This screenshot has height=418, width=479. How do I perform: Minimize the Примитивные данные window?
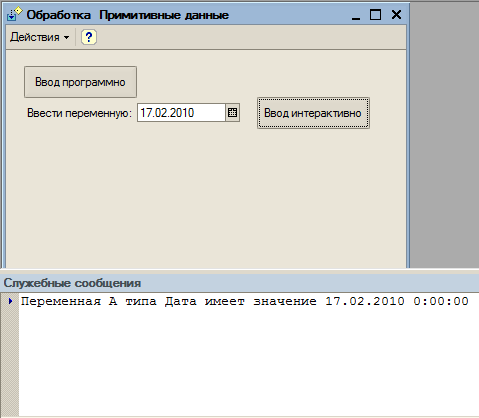pos(356,15)
